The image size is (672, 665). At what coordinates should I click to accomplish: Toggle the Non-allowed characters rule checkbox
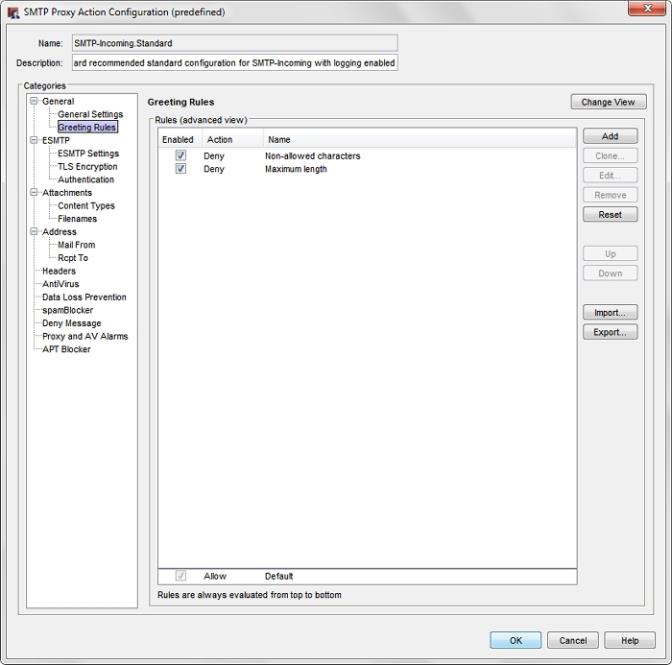[180, 156]
